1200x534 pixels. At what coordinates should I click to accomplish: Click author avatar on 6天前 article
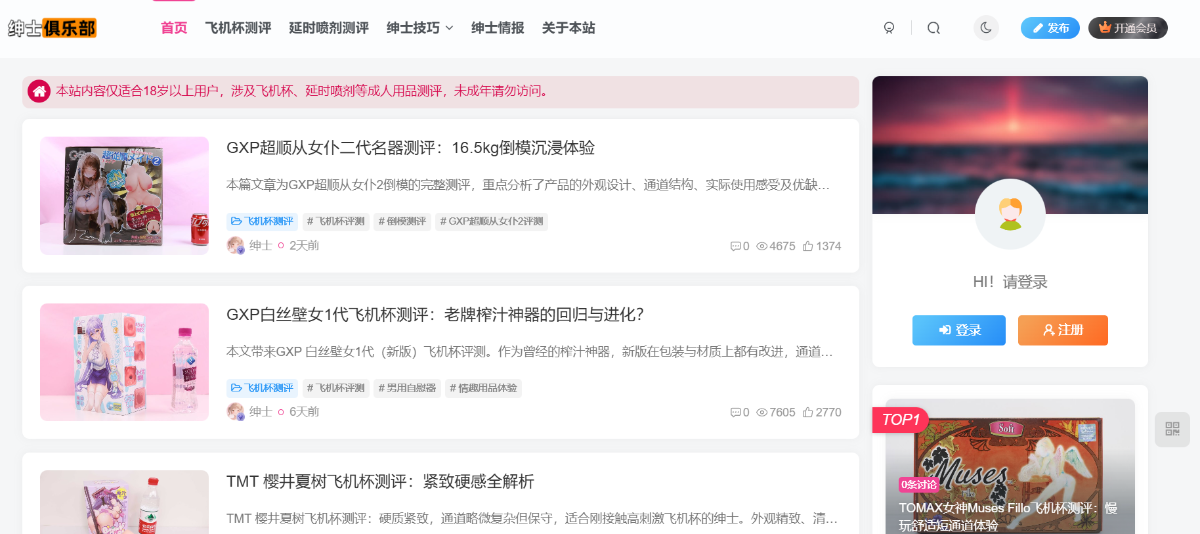236,412
